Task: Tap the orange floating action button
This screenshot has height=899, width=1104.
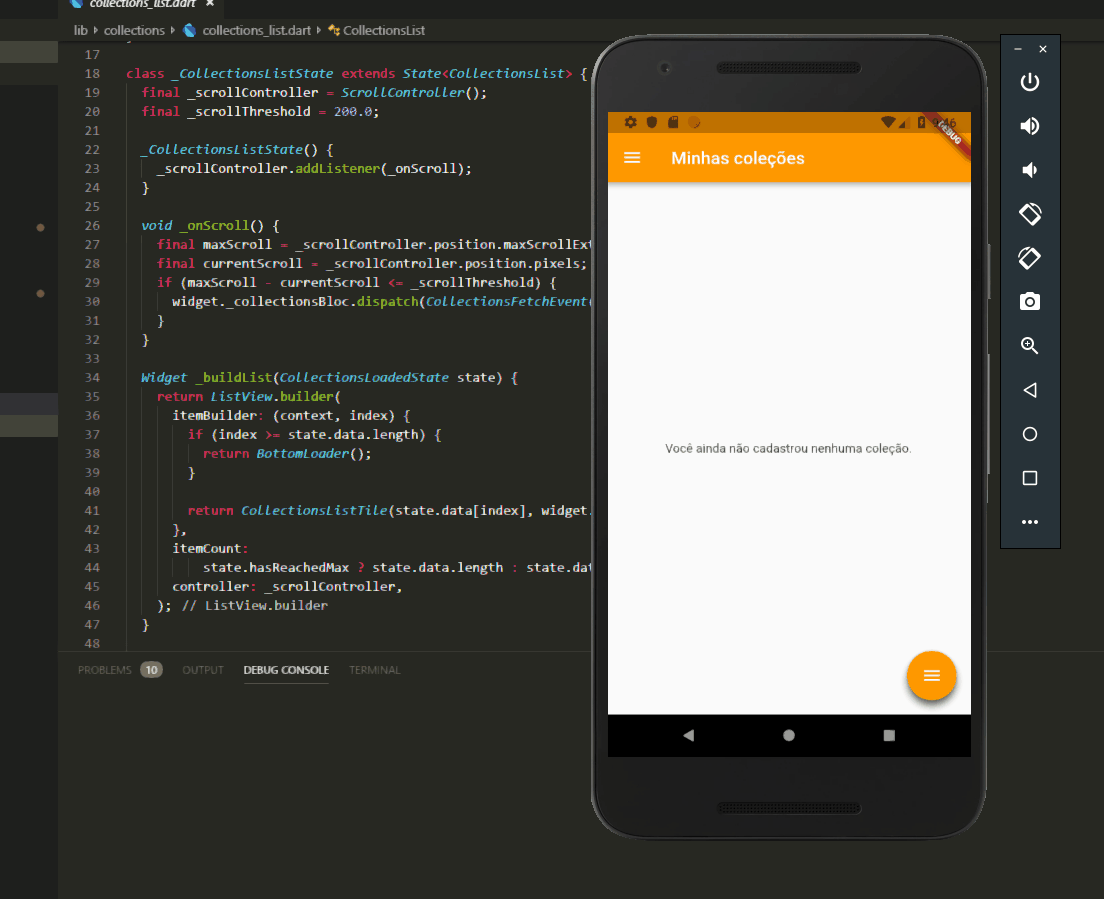Action: (931, 675)
